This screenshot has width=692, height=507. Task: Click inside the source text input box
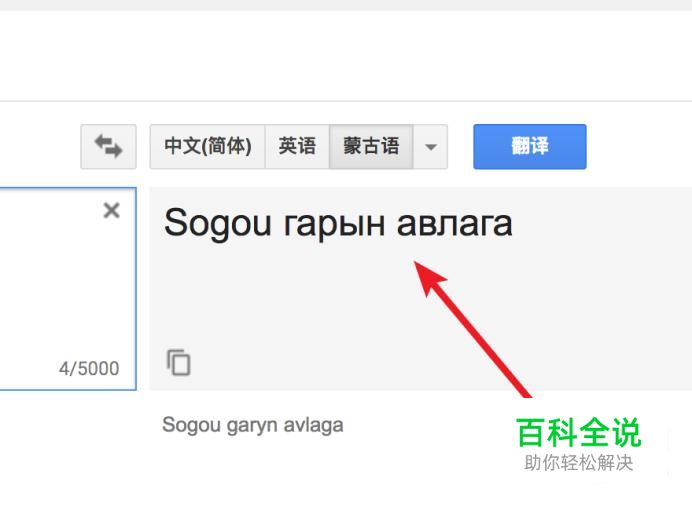66,289
